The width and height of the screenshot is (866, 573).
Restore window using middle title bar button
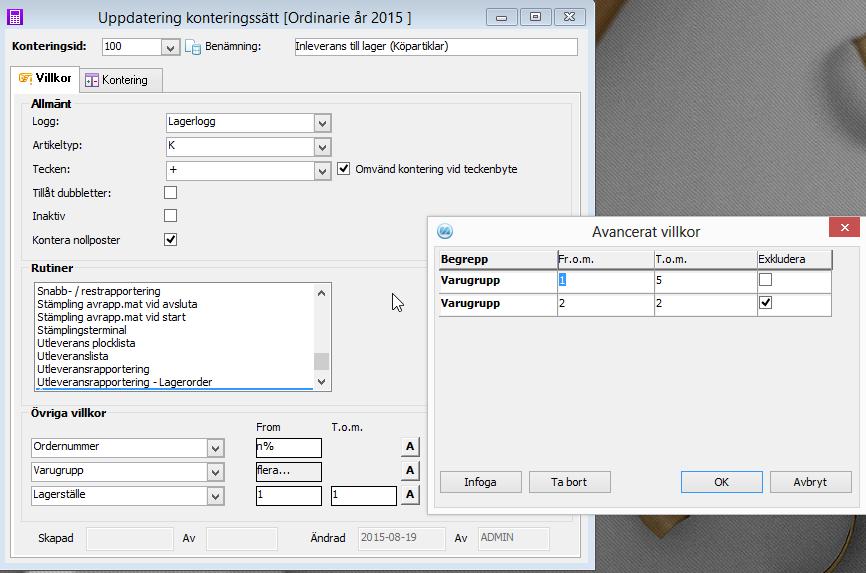[x=535, y=17]
